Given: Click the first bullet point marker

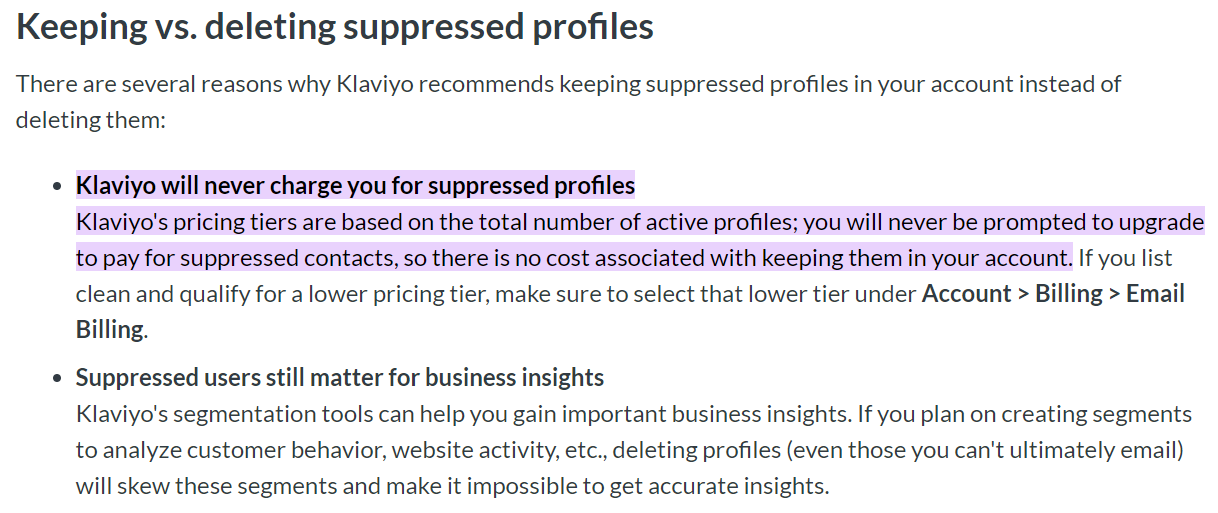Looking at the screenshot, I should (x=55, y=186).
